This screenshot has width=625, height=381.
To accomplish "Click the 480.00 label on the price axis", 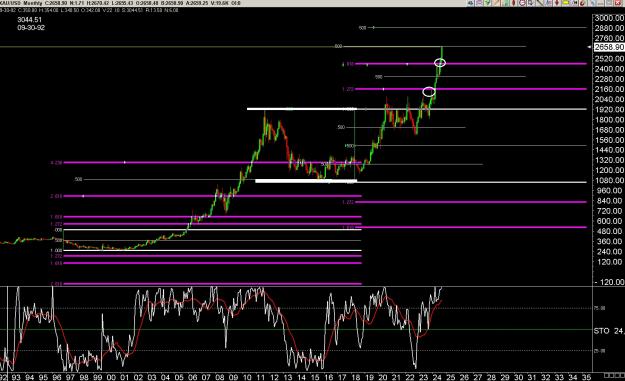I will tap(610, 231).
